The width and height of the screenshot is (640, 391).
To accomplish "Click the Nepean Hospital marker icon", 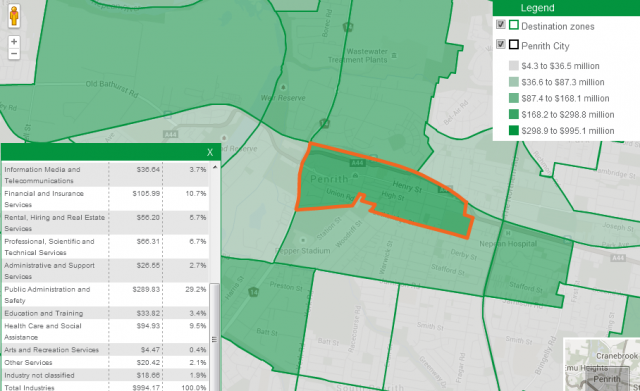I will tap(508, 233).
